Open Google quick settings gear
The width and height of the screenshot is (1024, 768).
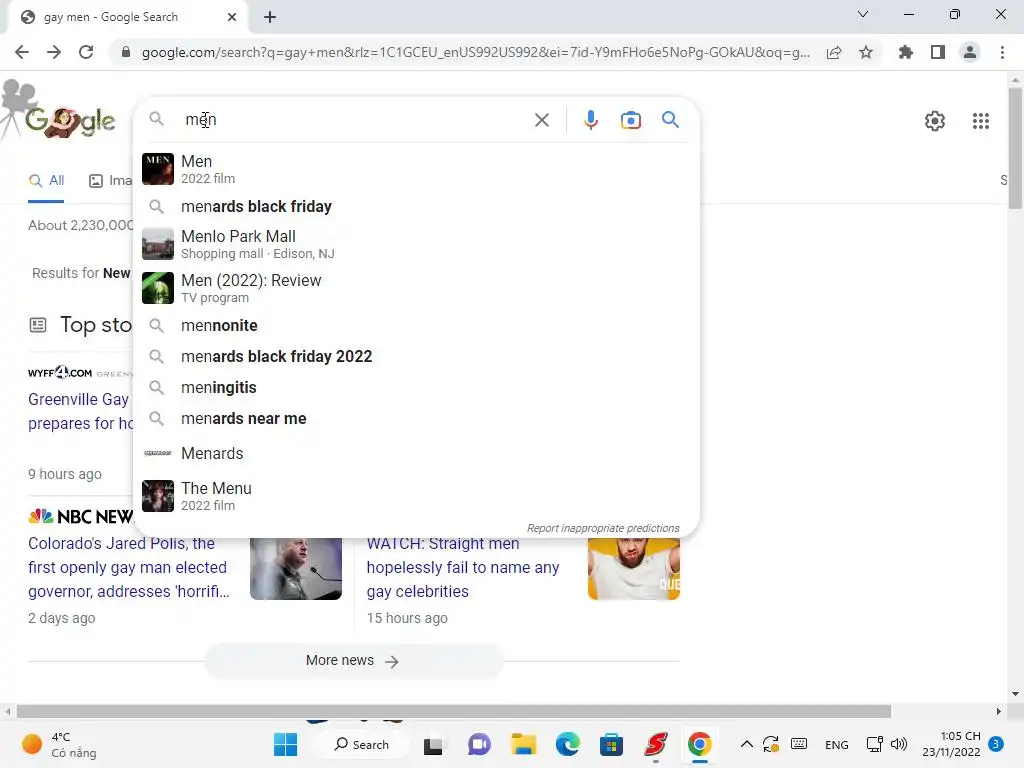point(935,121)
